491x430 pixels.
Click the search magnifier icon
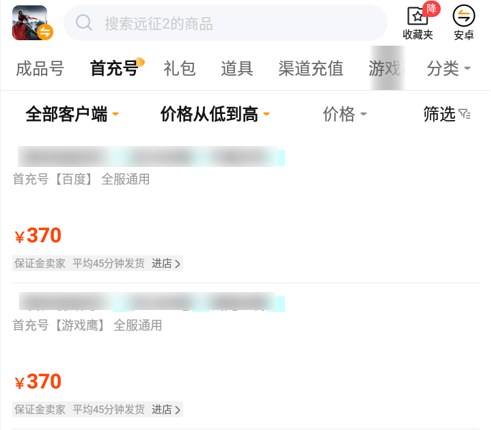click(84, 23)
